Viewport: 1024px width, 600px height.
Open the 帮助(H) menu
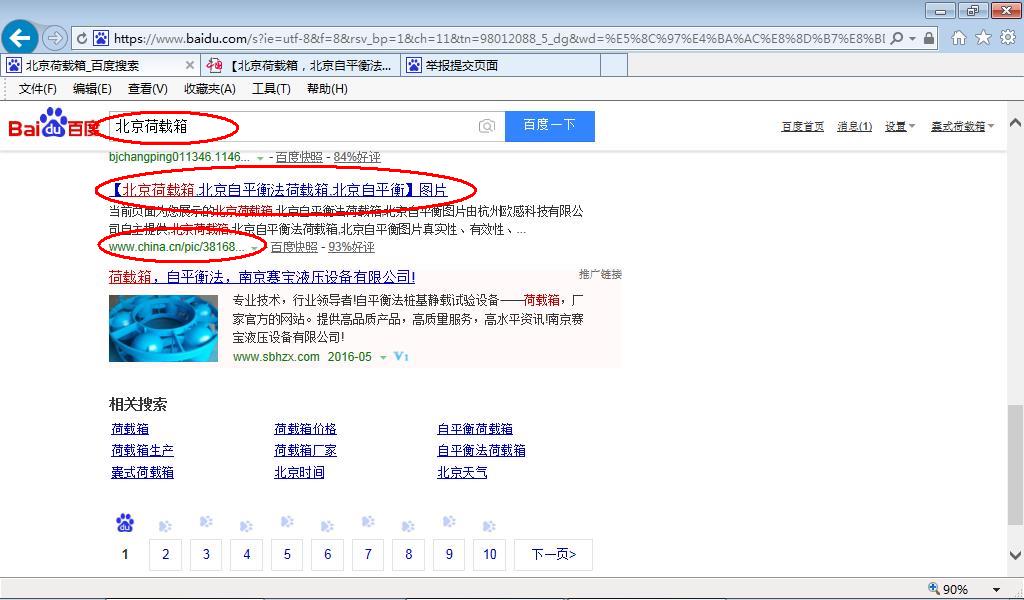coord(327,89)
